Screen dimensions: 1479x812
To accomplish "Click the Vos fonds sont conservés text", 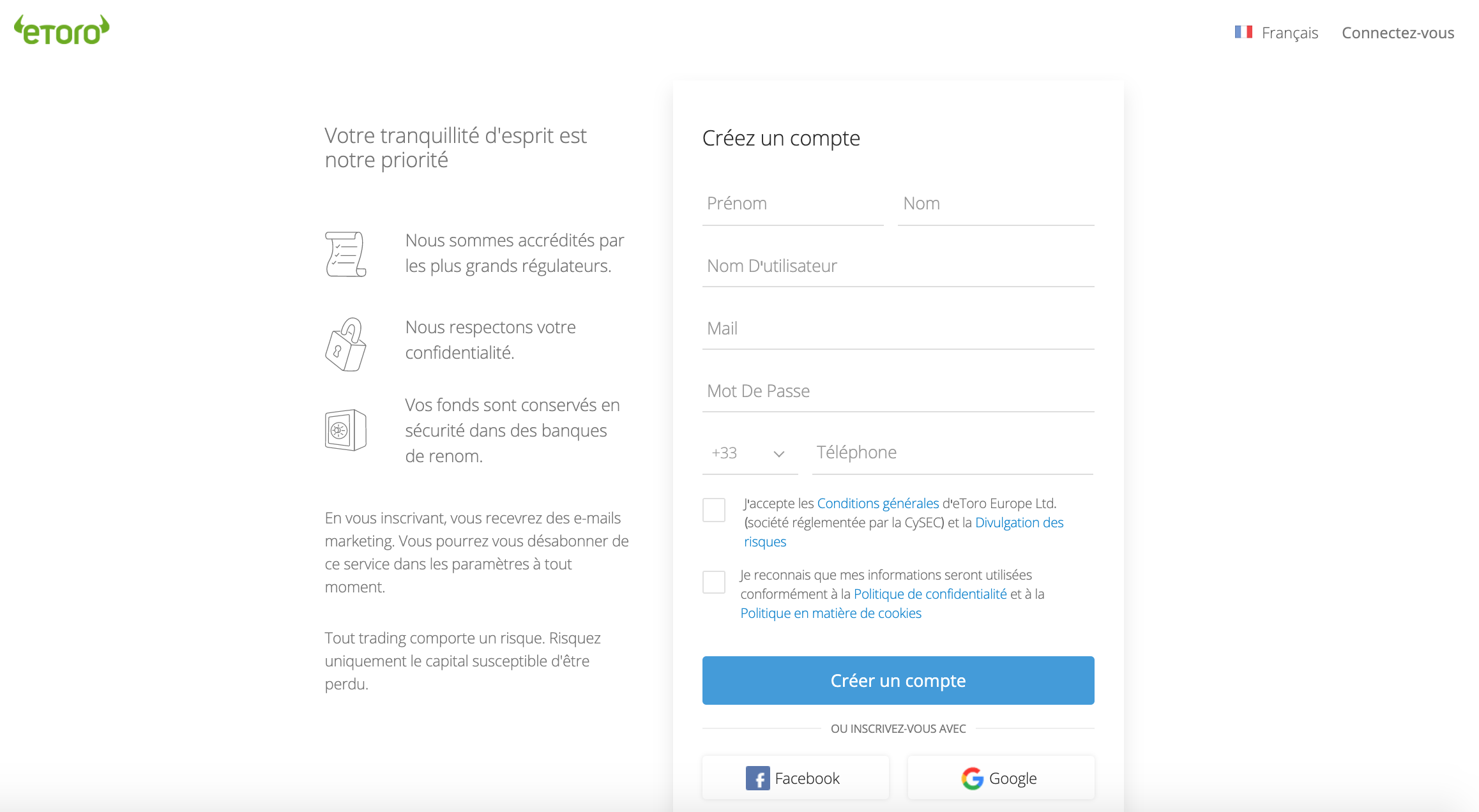I will point(512,430).
